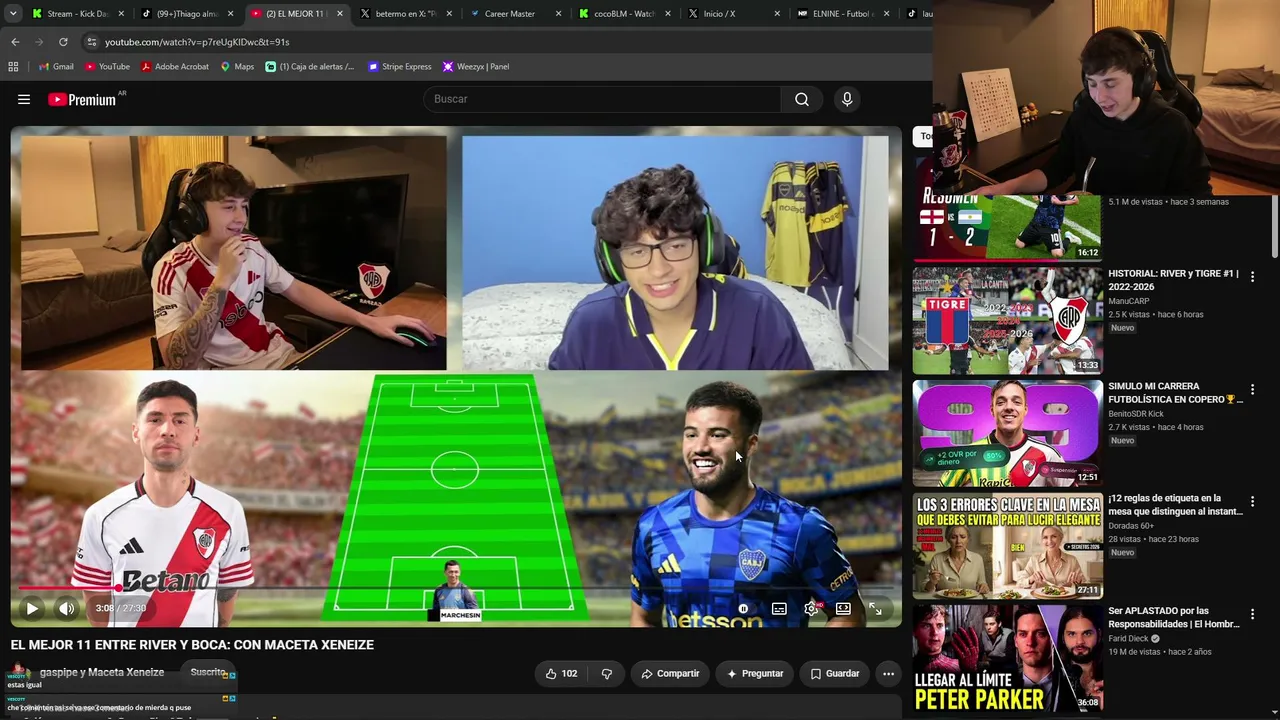
Task: Open the YouTube bookmark
Action: click(107, 67)
